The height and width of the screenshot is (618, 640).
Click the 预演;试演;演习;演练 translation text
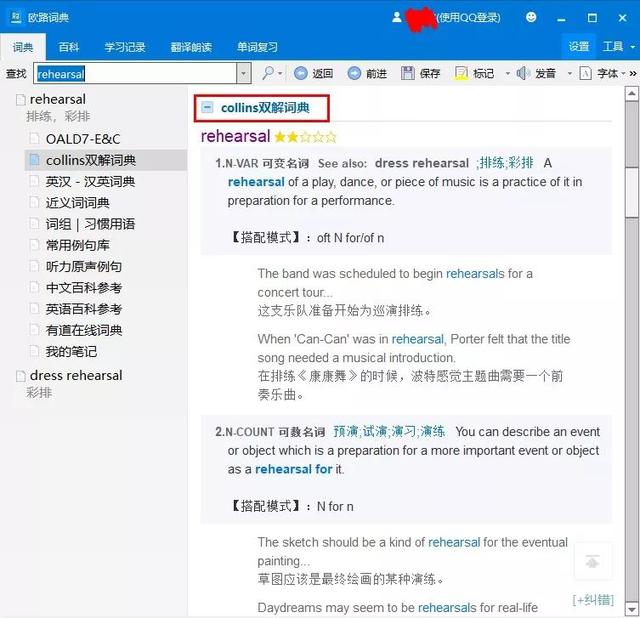click(389, 431)
